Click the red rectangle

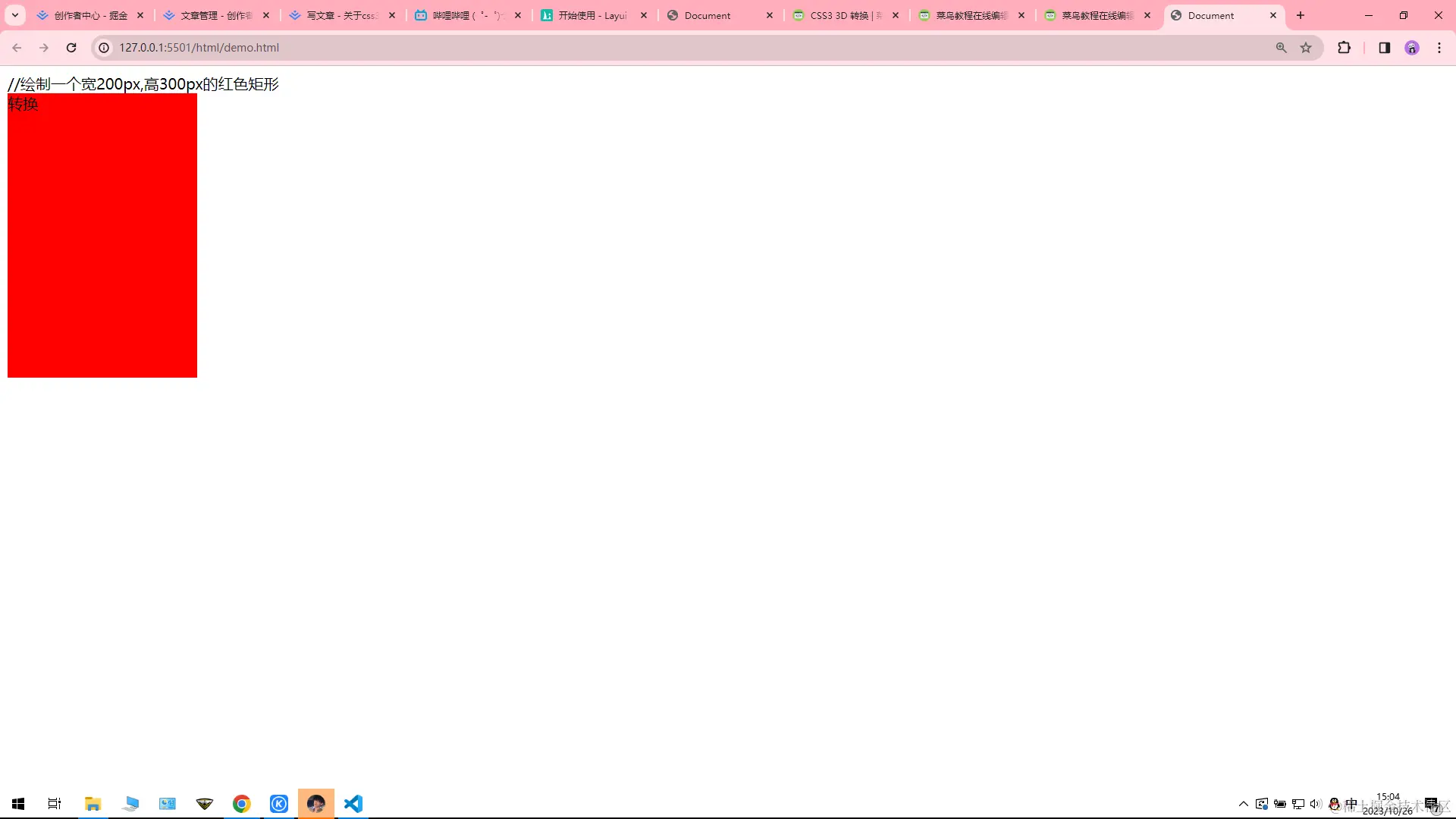point(102,243)
